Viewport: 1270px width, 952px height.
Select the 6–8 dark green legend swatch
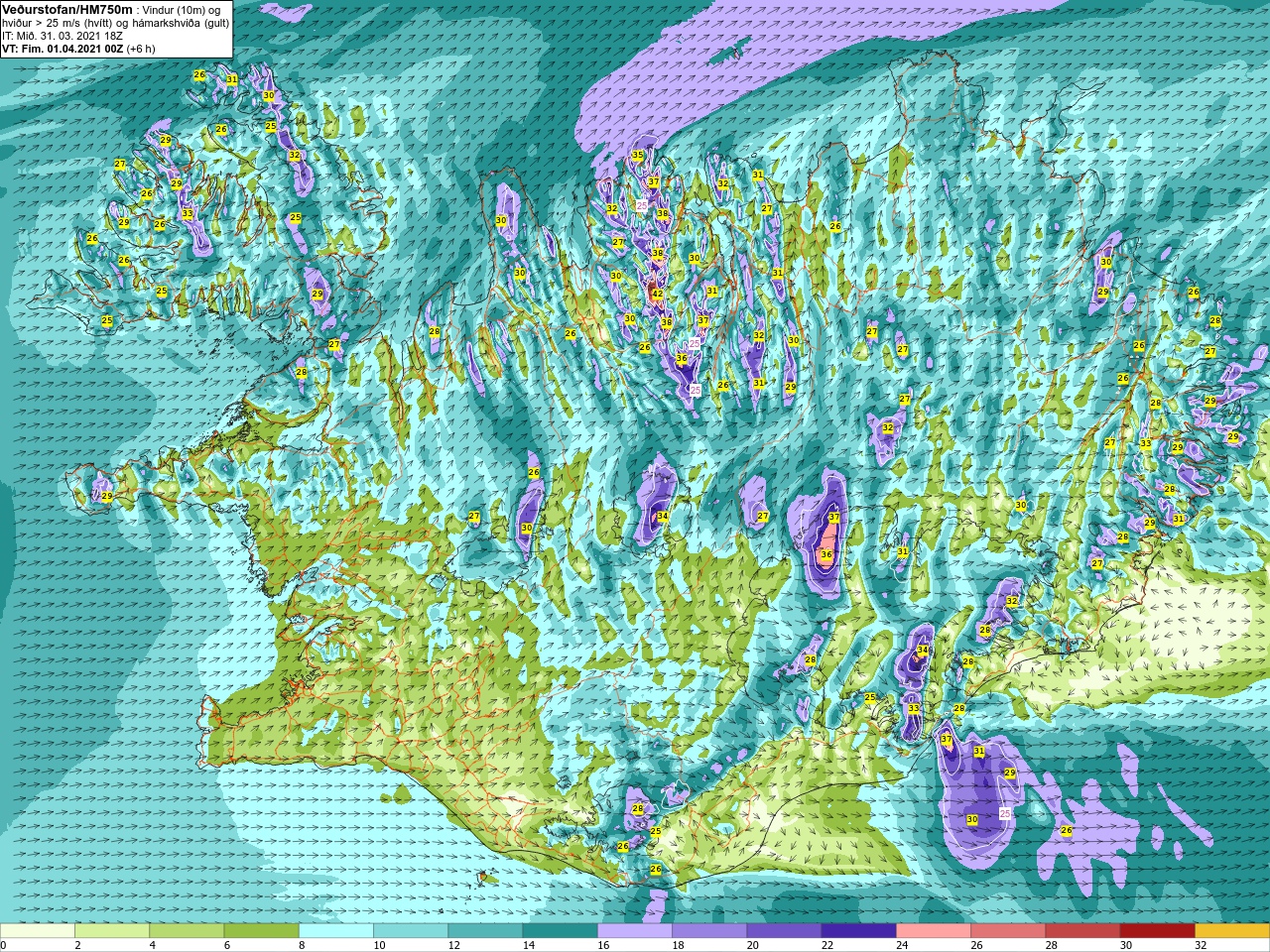tap(262, 931)
